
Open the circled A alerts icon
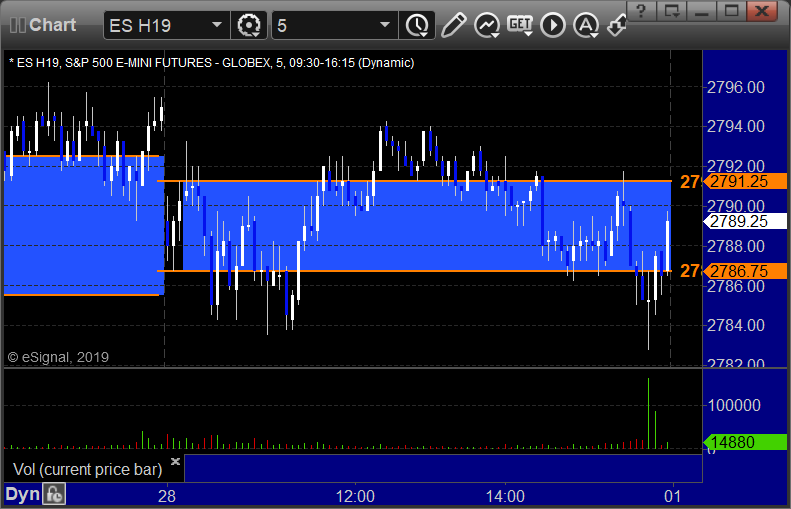[586, 25]
